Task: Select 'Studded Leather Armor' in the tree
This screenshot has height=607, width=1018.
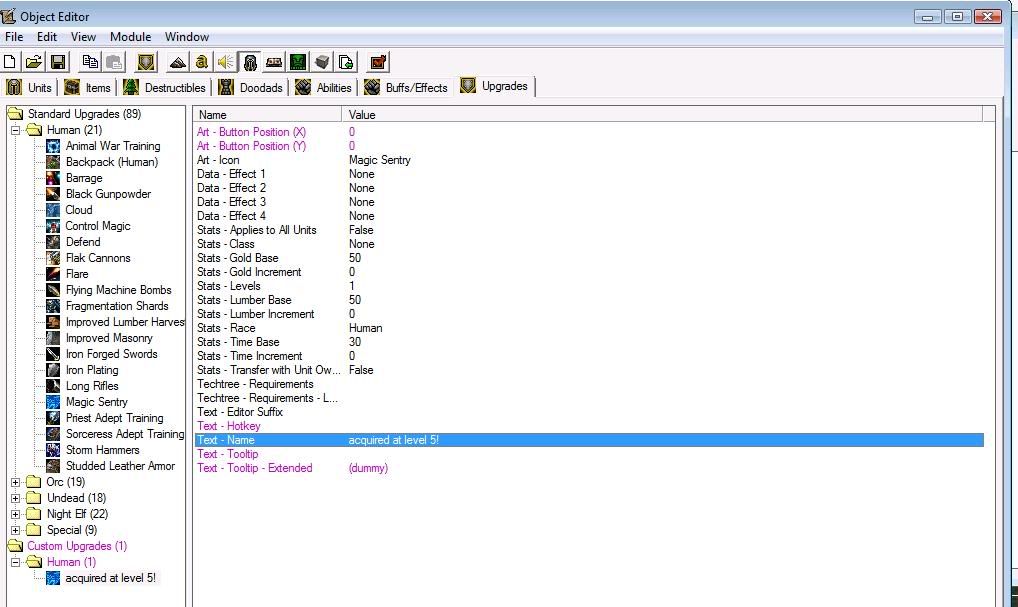Action: point(120,466)
